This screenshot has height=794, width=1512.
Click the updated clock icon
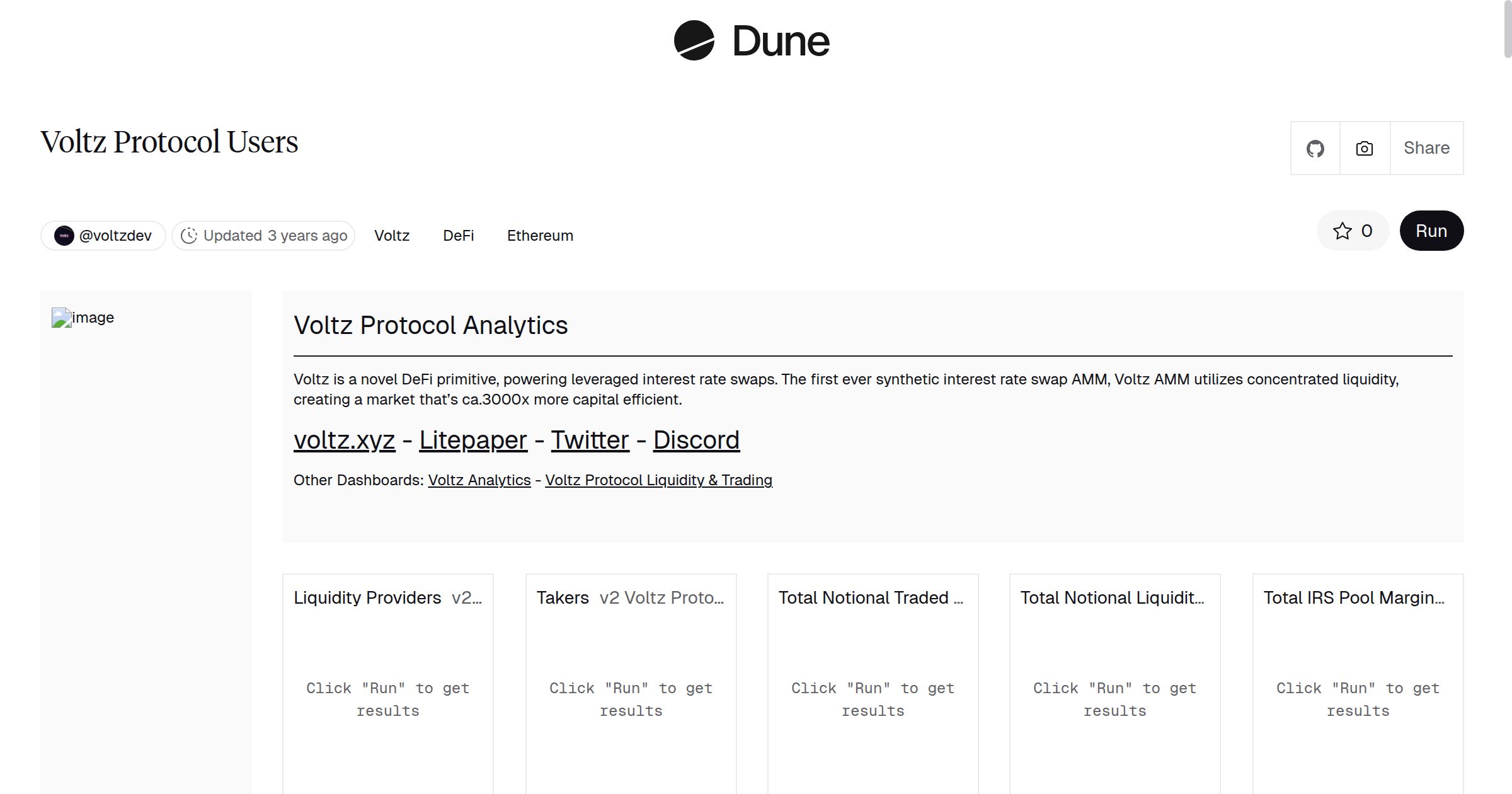point(189,236)
